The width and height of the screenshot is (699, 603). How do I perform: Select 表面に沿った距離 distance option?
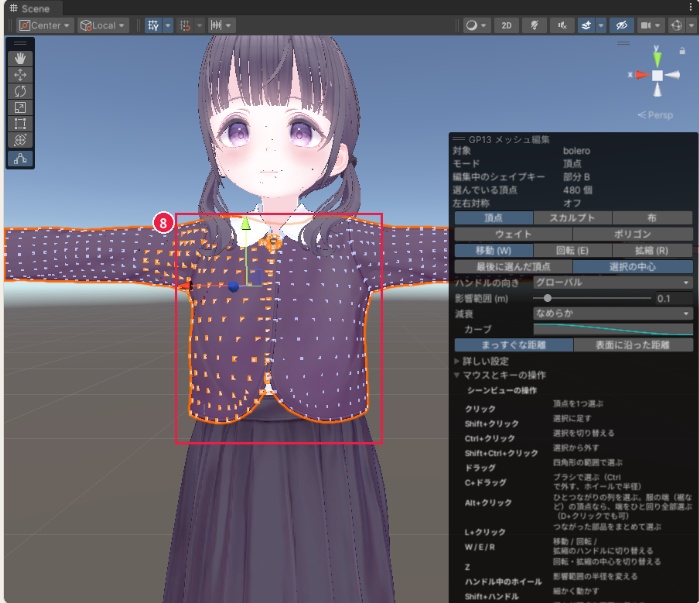pos(633,345)
